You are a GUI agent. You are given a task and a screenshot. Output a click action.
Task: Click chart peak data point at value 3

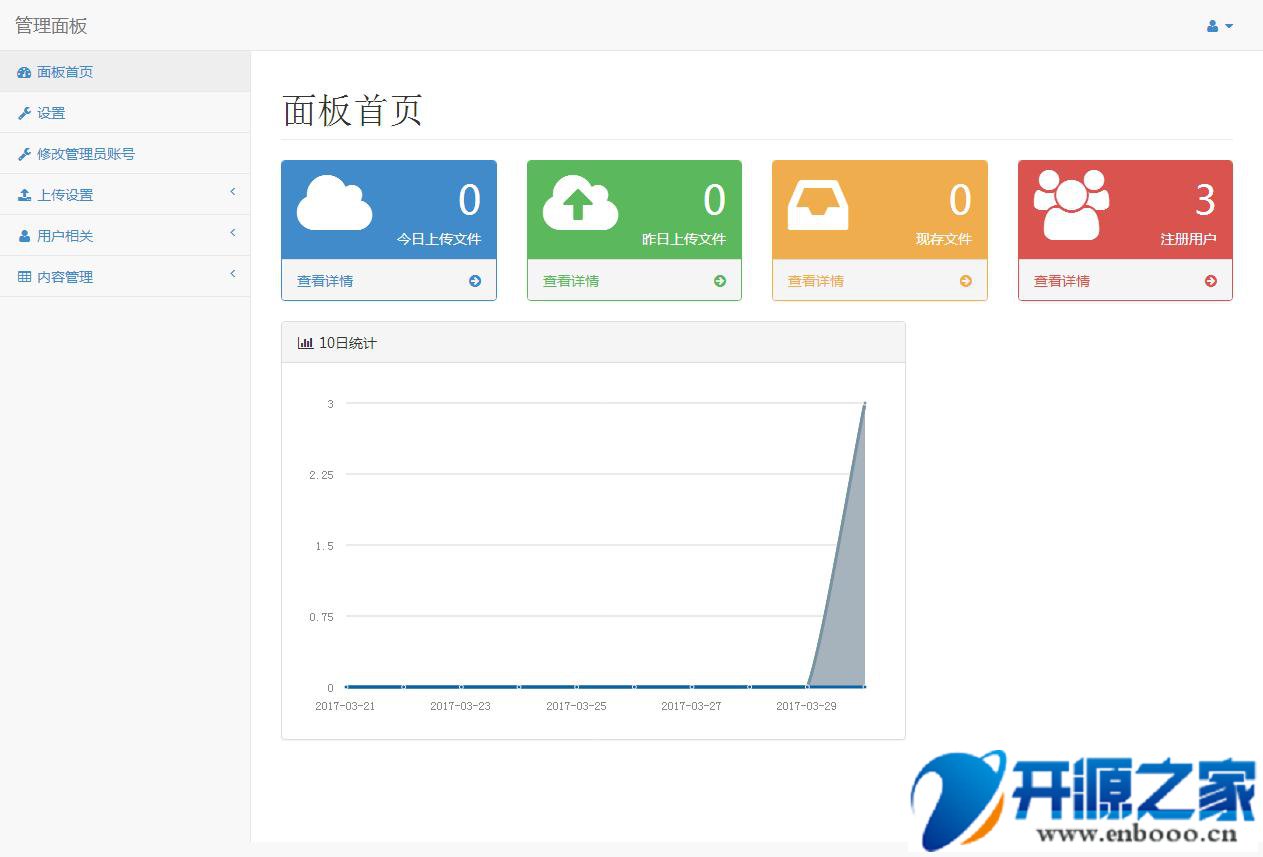(865, 403)
